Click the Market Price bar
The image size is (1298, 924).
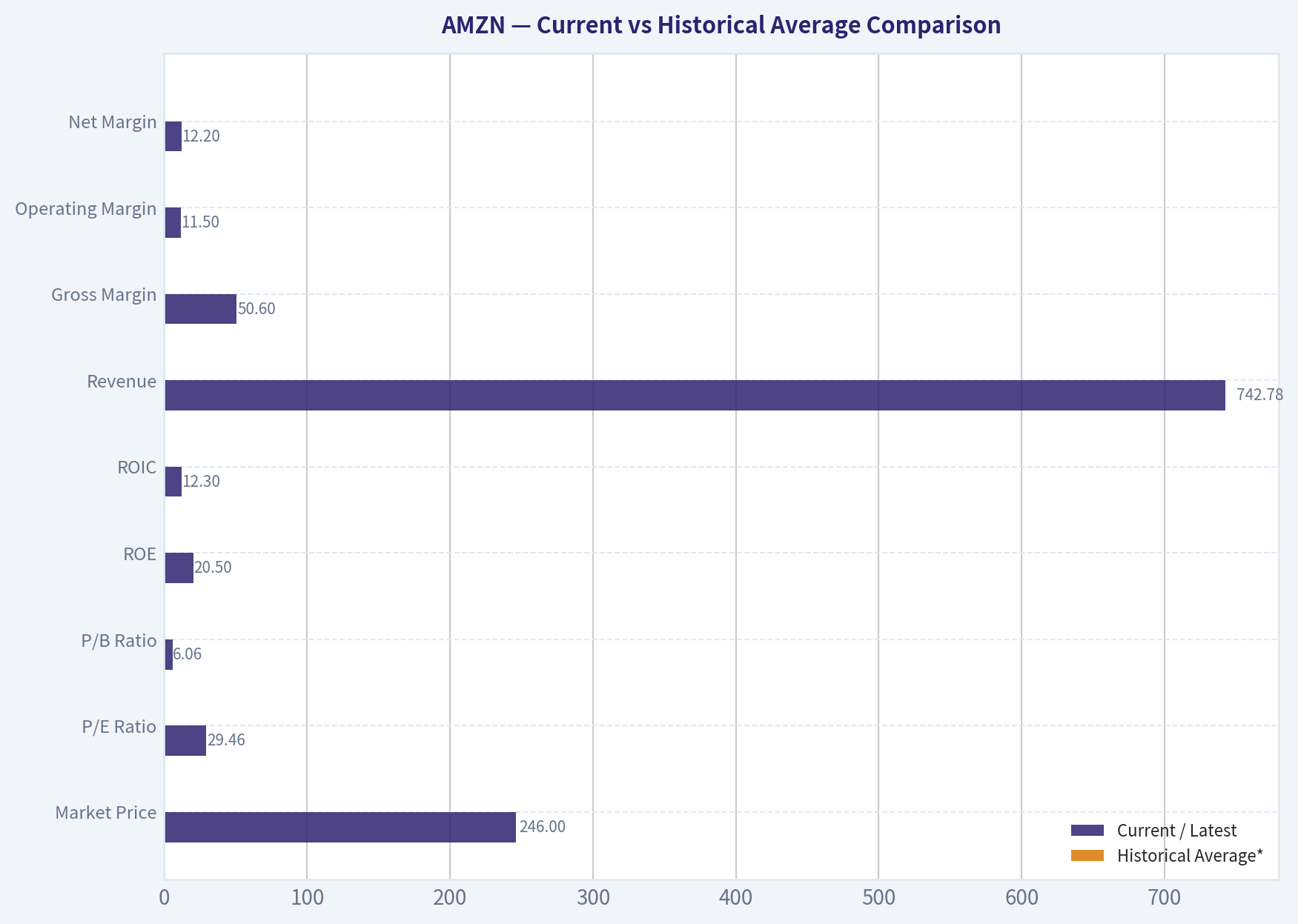pos(340,827)
